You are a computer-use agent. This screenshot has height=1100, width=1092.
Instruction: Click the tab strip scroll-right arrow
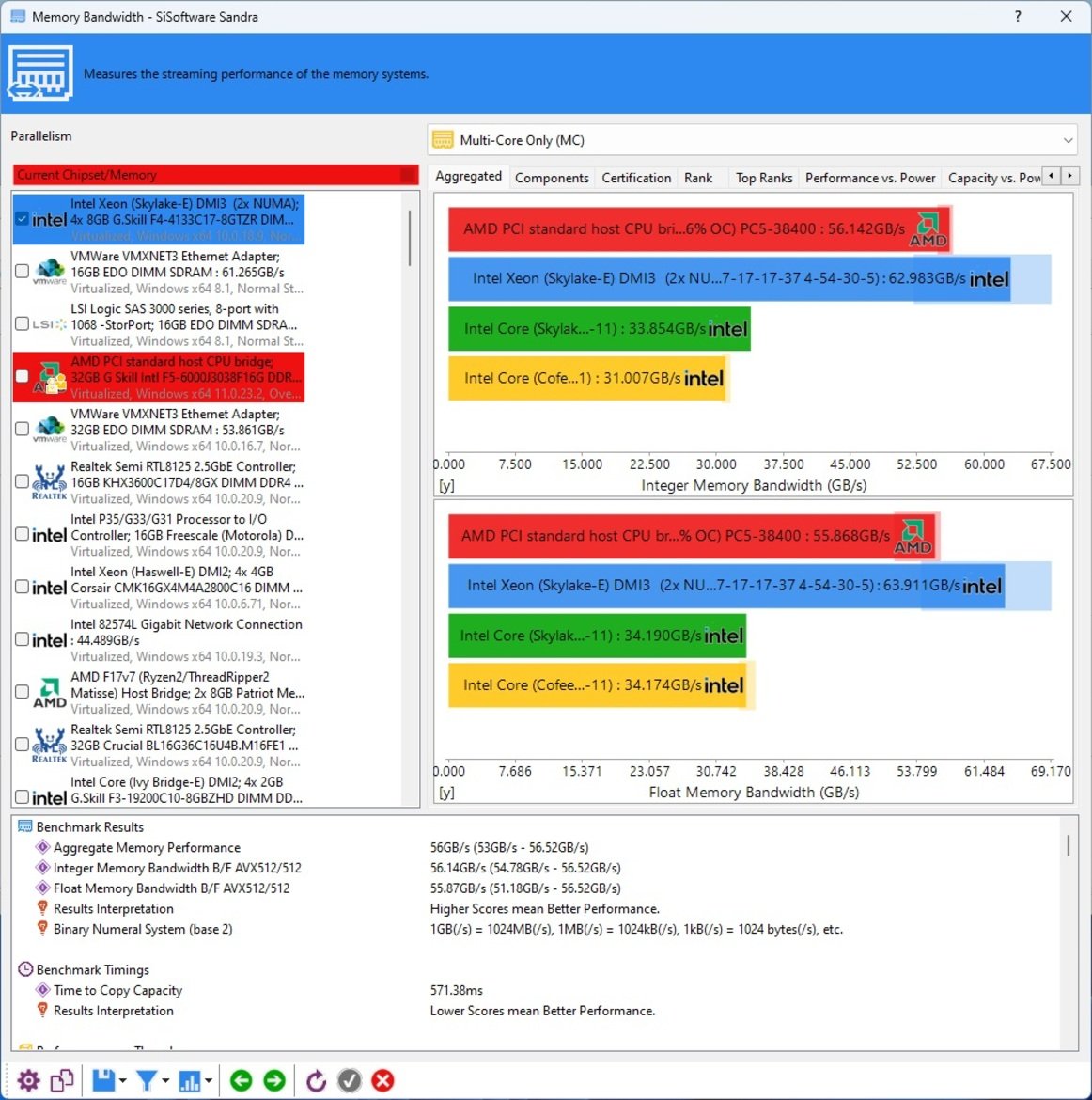click(1069, 176)
